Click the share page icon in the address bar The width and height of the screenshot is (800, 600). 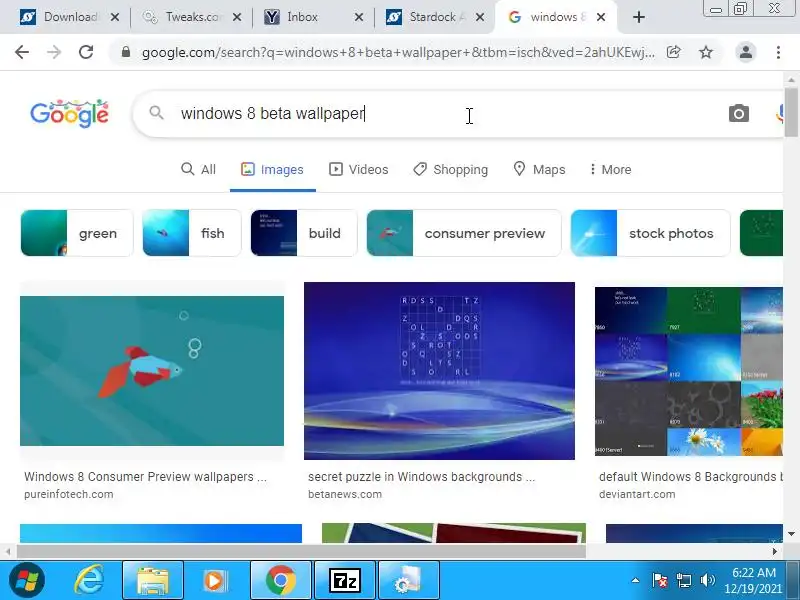673,52
